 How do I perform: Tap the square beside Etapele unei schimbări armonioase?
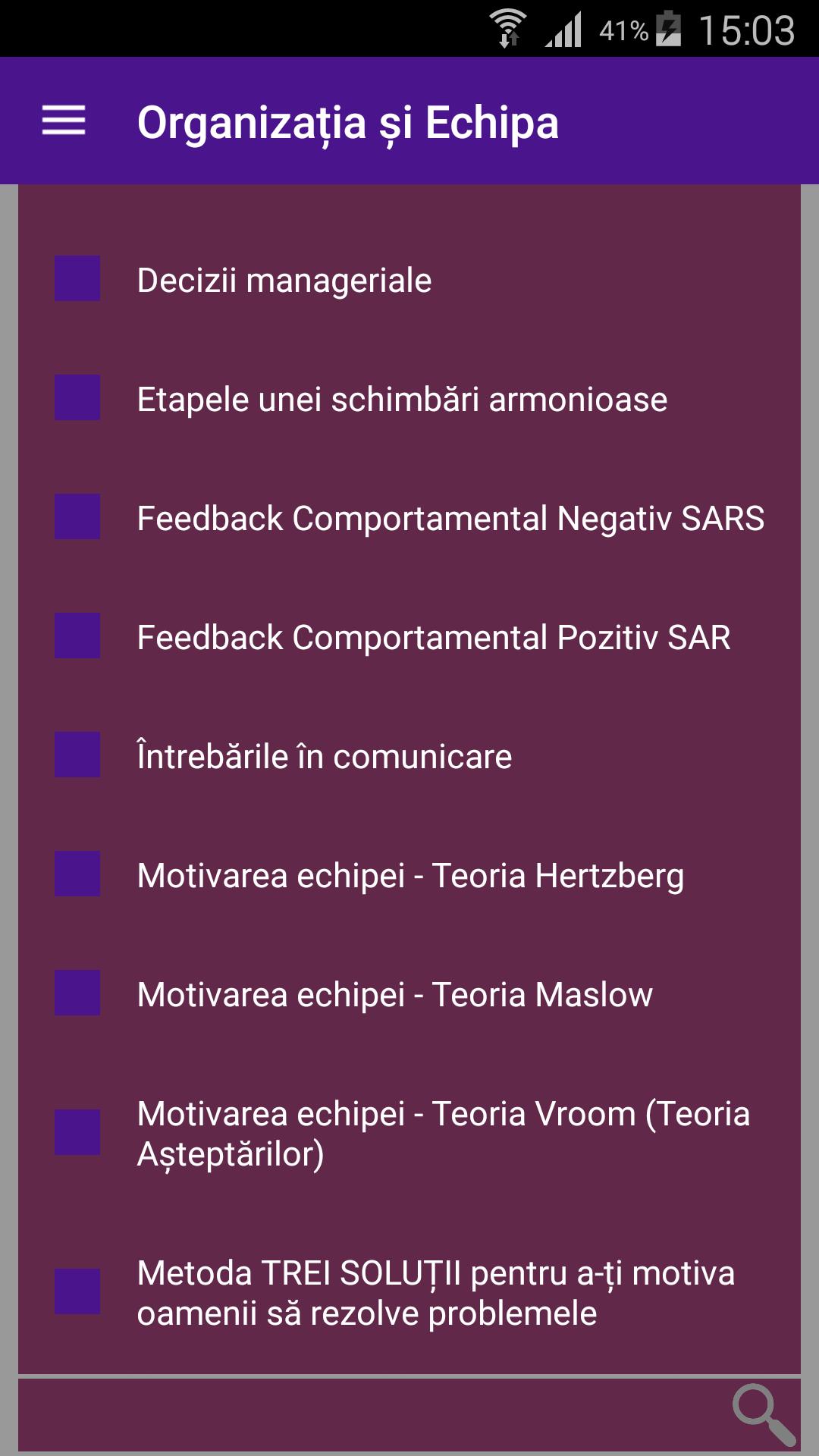click(77, 397)
